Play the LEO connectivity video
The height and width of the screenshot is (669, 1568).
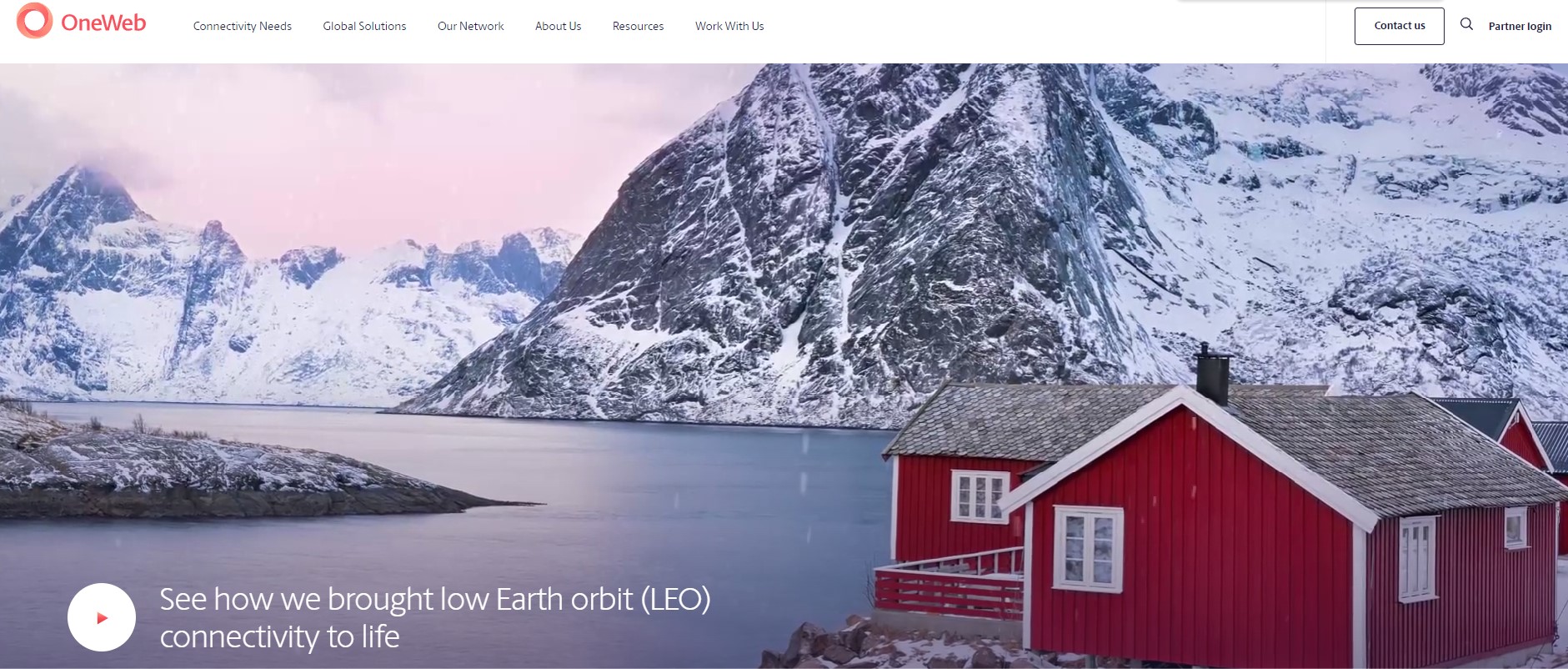[102, 617]
